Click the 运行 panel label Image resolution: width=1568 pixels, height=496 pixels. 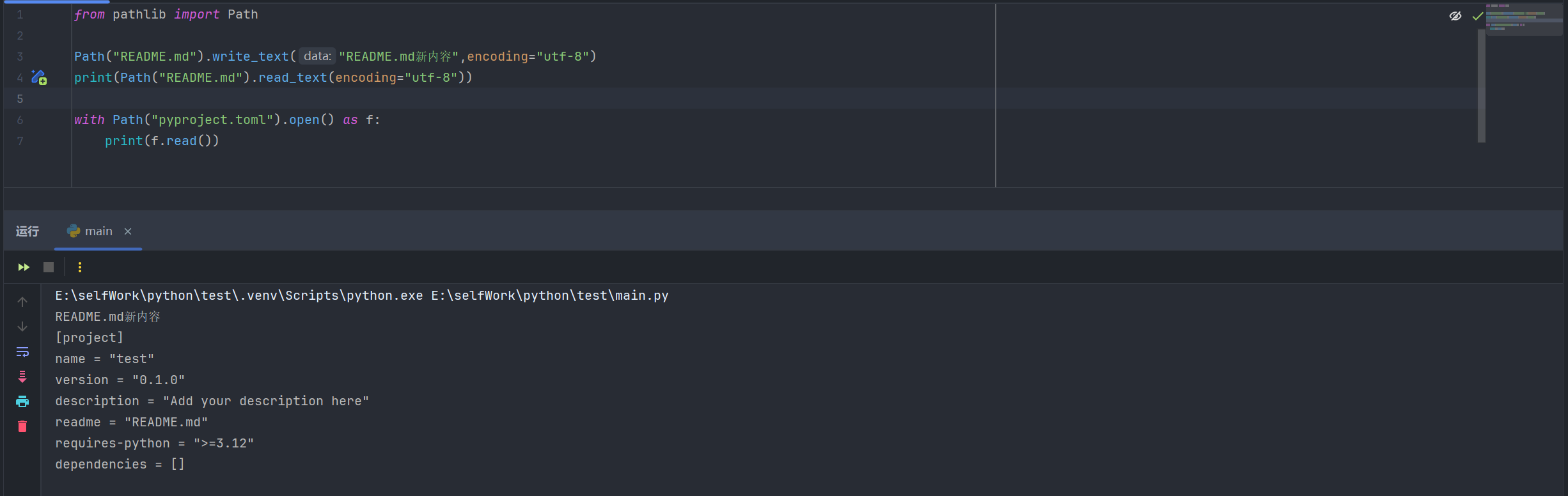coord(27,231)
